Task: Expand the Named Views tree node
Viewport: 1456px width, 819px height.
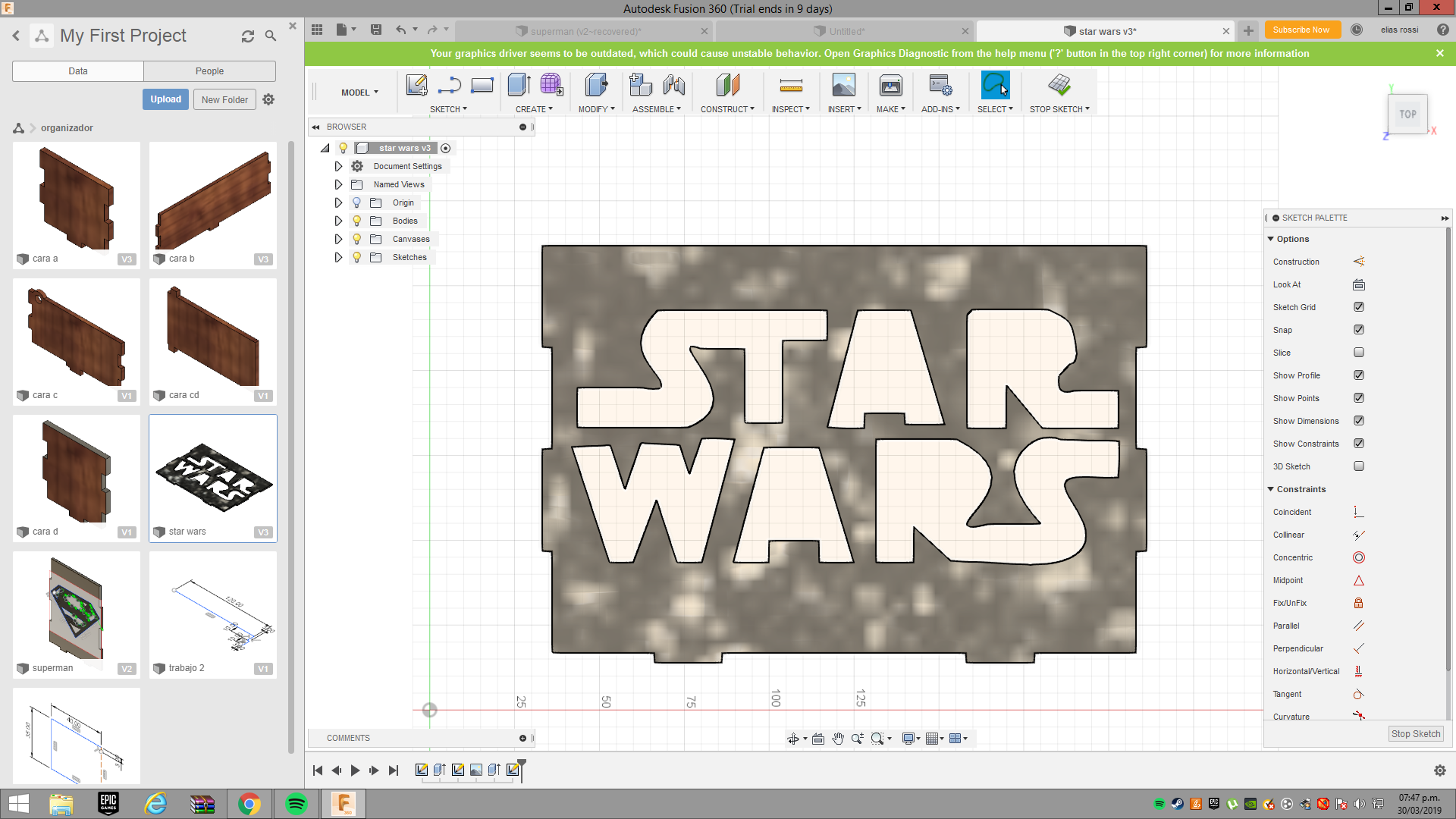Action: [x=338, y=184]
